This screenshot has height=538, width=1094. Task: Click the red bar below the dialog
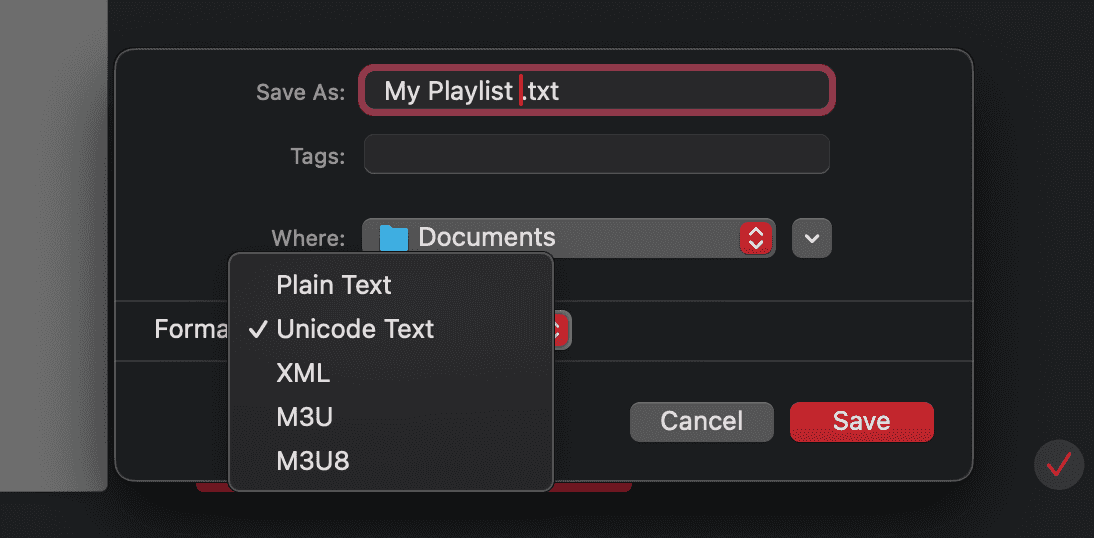[x=600, y=487]
